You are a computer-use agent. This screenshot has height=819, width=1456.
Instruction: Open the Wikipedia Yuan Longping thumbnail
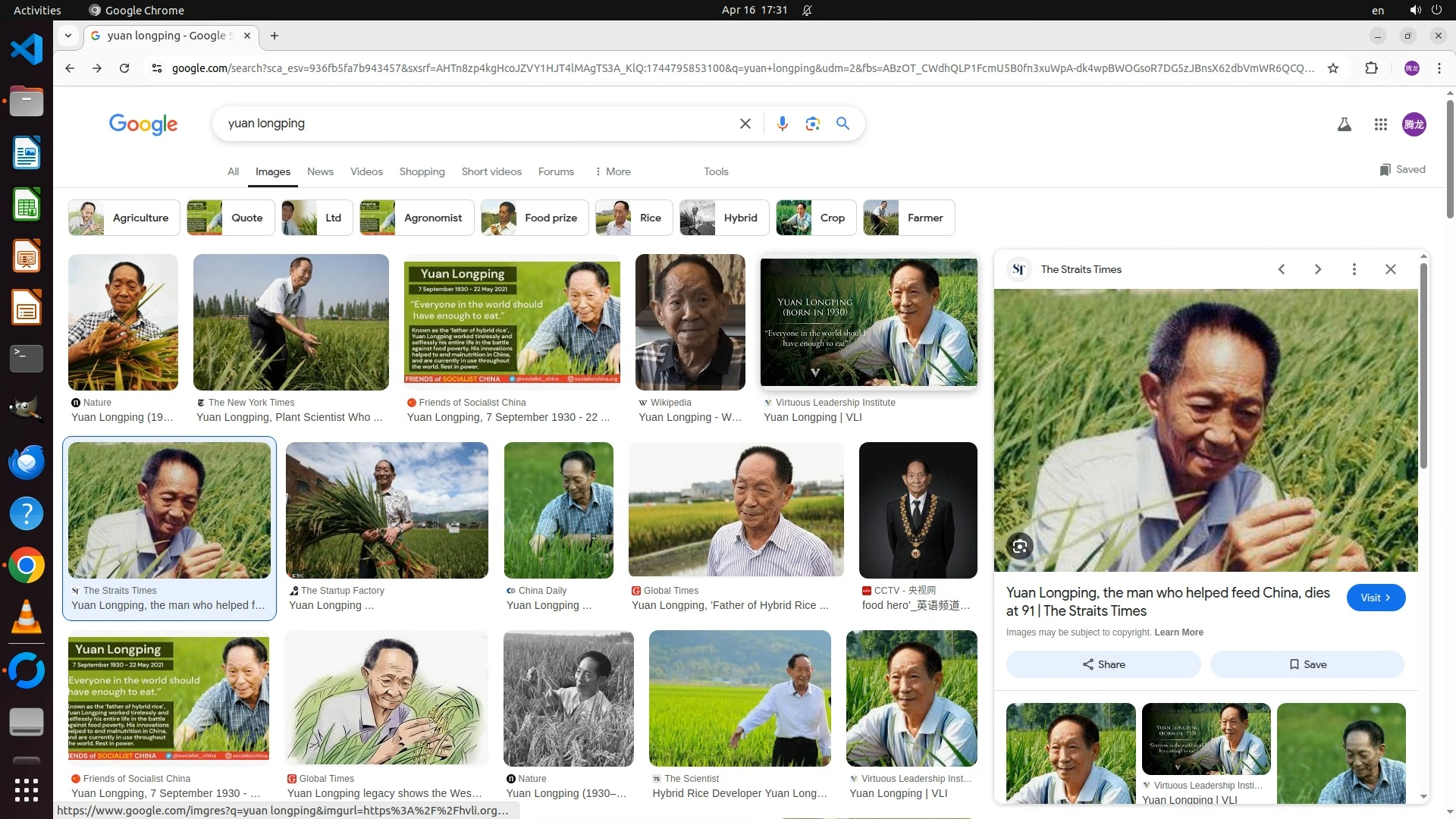tap(689, 322)
